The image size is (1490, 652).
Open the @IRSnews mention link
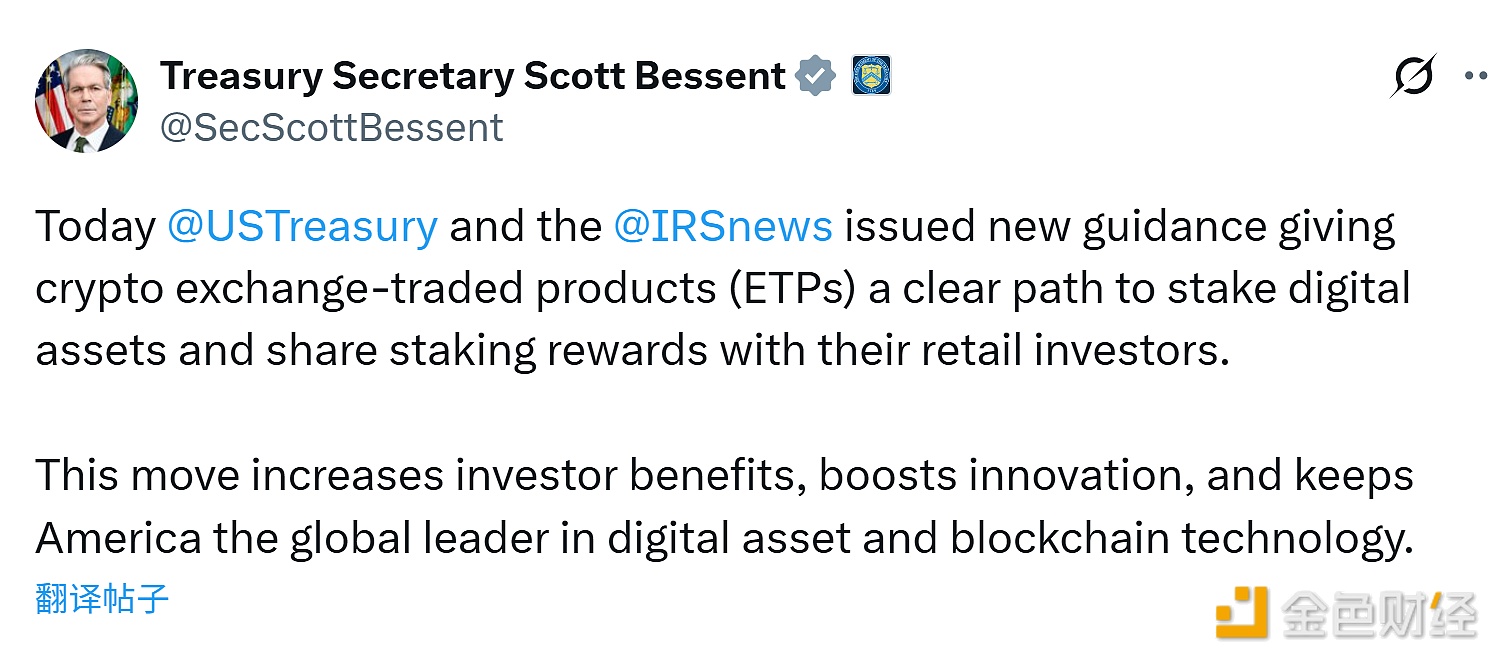tap(722, 227)
